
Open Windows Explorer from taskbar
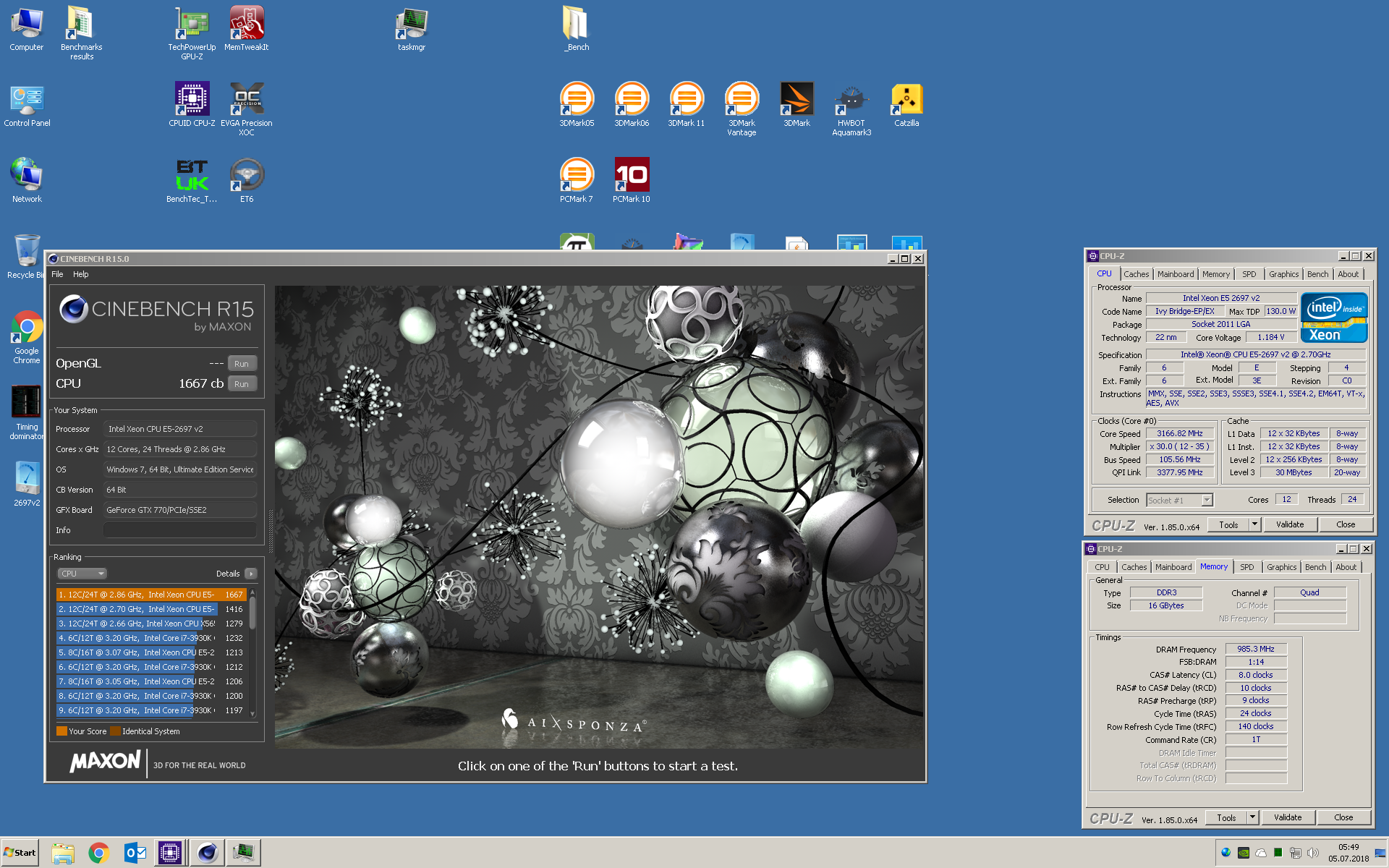pos(63,853)
